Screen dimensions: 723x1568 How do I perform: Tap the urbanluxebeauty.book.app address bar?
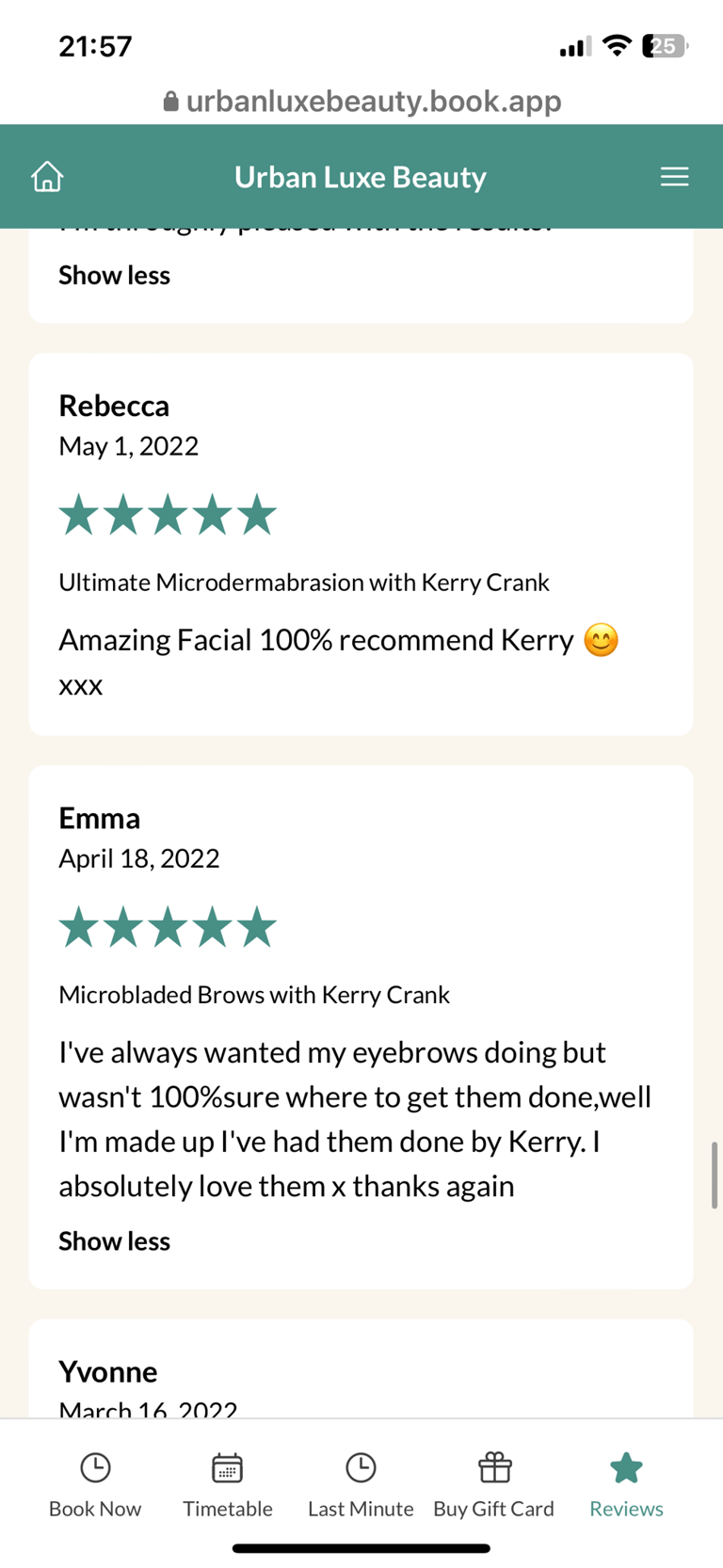373,102
